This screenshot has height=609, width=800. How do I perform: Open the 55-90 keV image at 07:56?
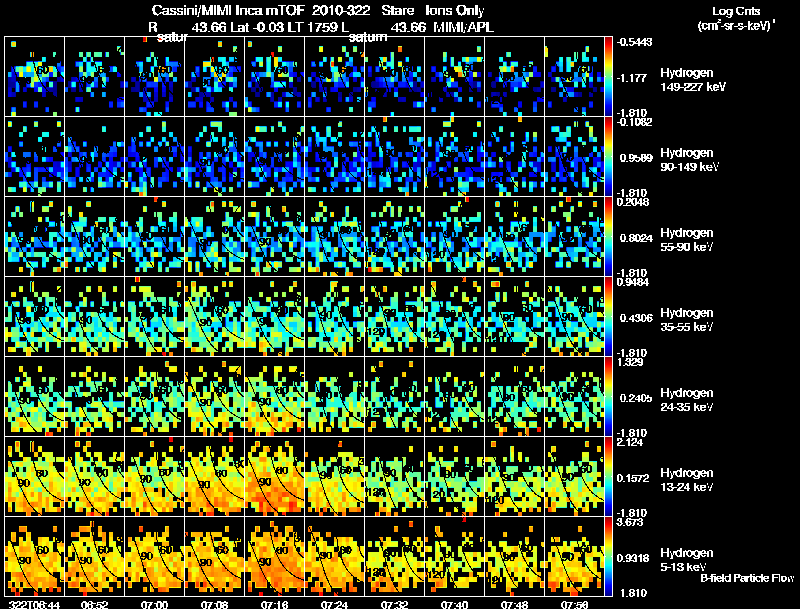(x=574, y=236)
